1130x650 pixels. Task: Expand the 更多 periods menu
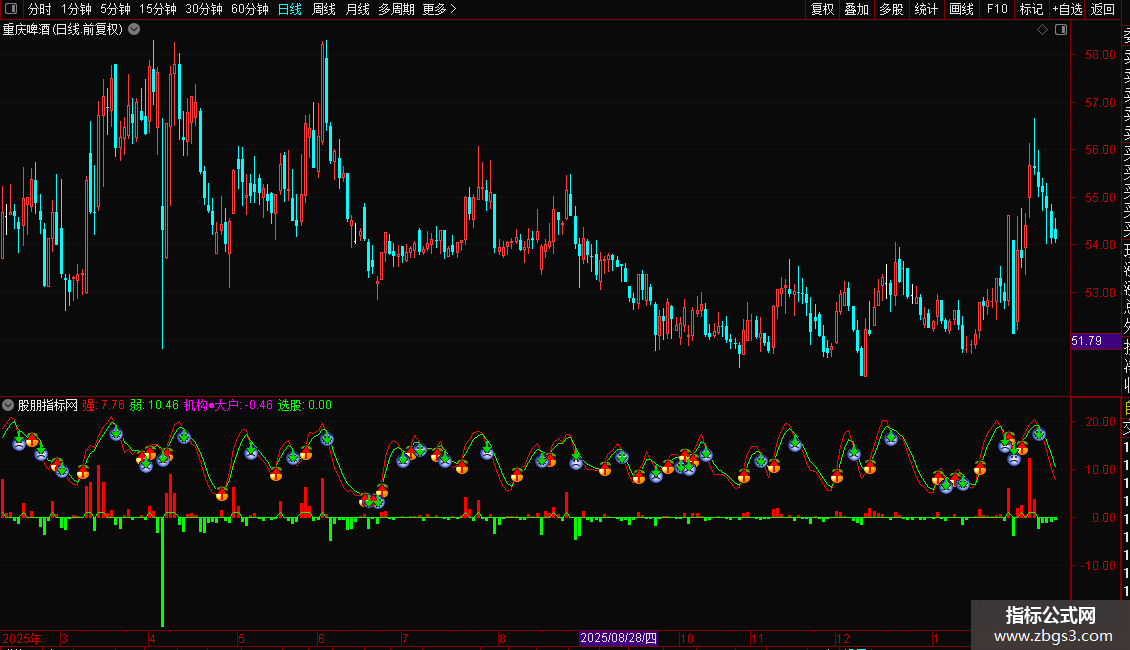tap(440, 9)
